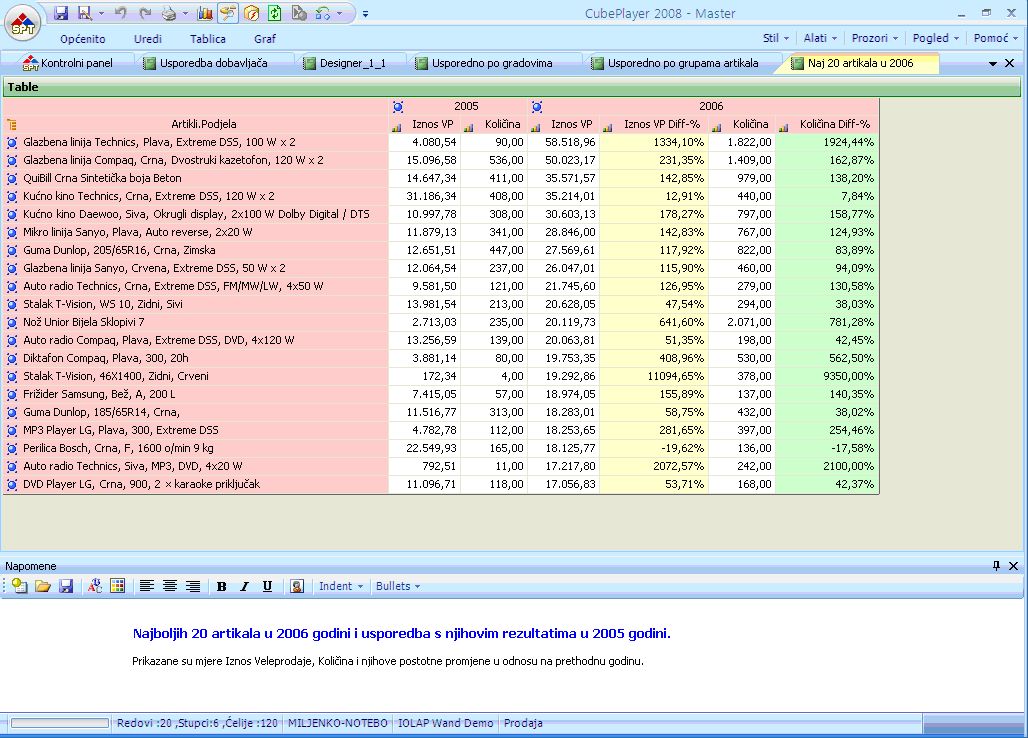Image resolution: width=1028 pixels, height=738 pixels.
Task: Open the color palette grid icon
Action: pos(118,587)
